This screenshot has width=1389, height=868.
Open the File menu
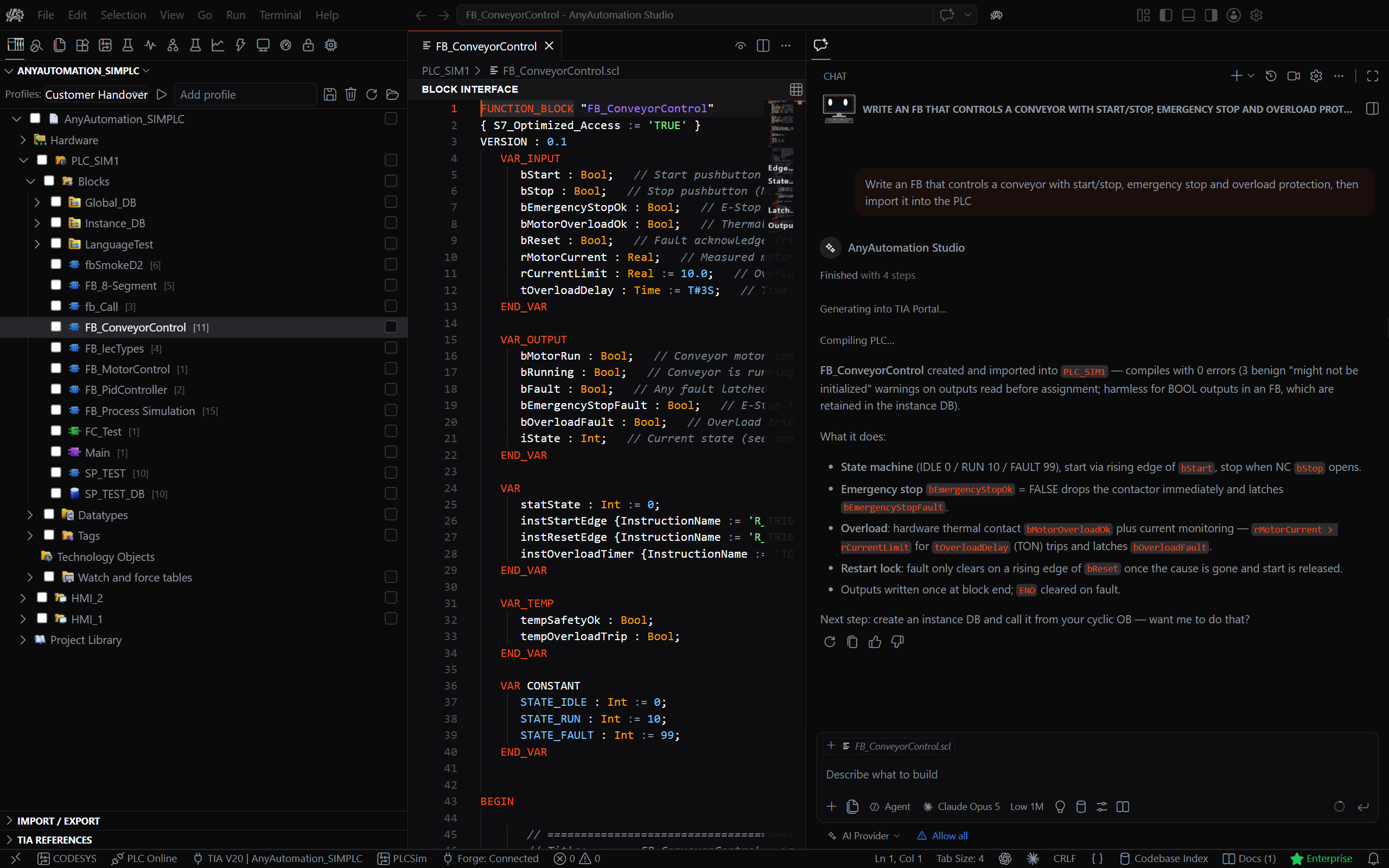(46, 15)
